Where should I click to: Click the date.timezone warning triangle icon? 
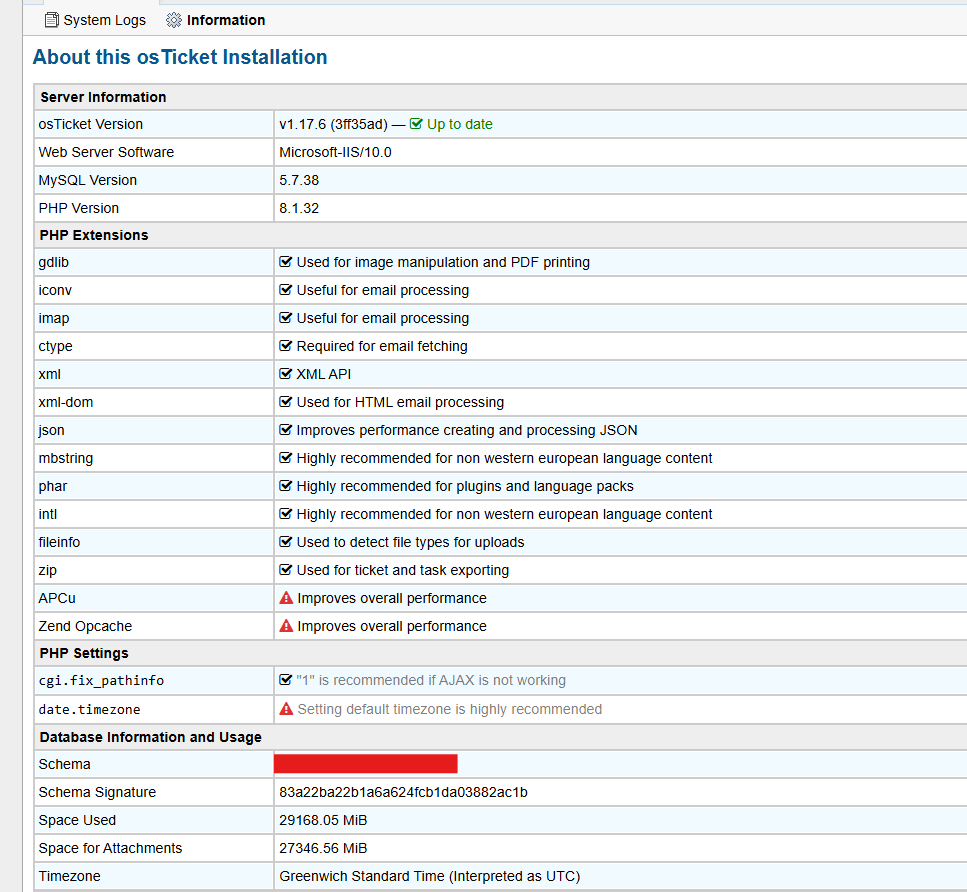(286, 709)
